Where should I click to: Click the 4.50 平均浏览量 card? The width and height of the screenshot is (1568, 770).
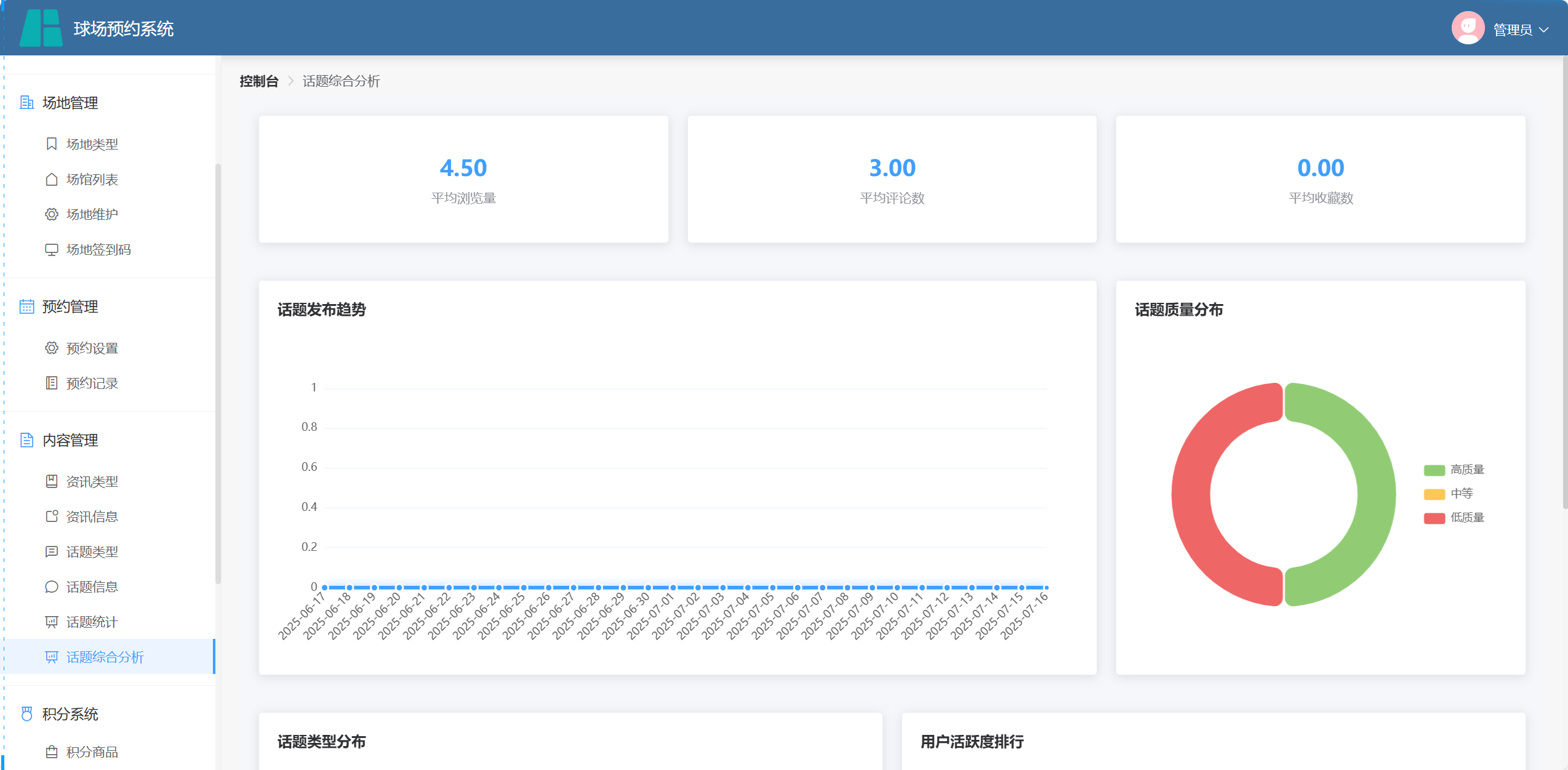(463, 179)
